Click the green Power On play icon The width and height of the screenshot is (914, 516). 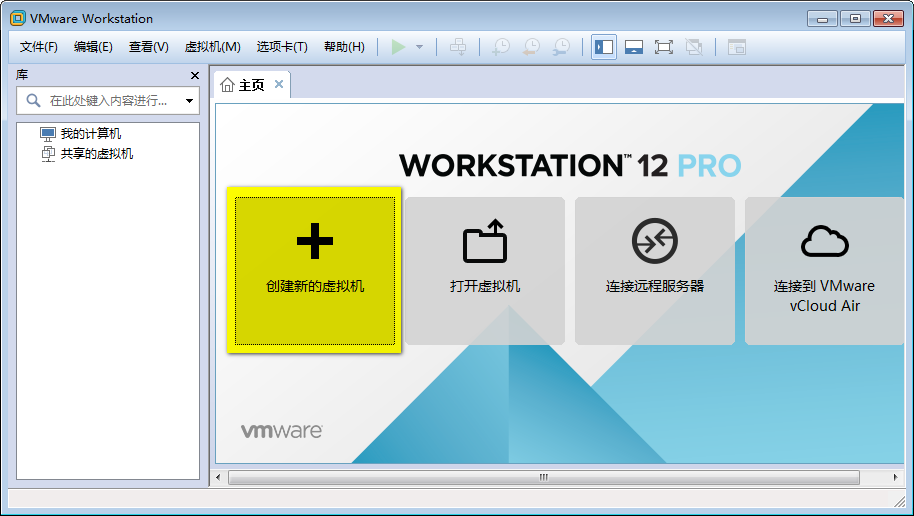coord(398,47)
